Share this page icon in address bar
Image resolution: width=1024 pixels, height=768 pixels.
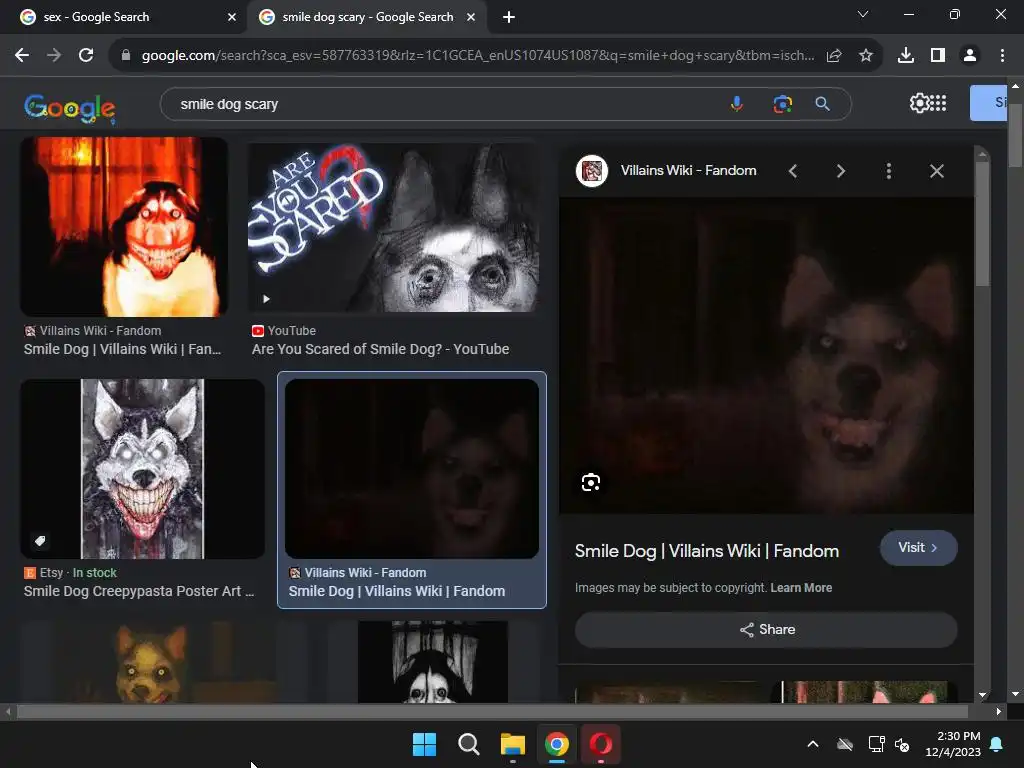coord(834,56)
